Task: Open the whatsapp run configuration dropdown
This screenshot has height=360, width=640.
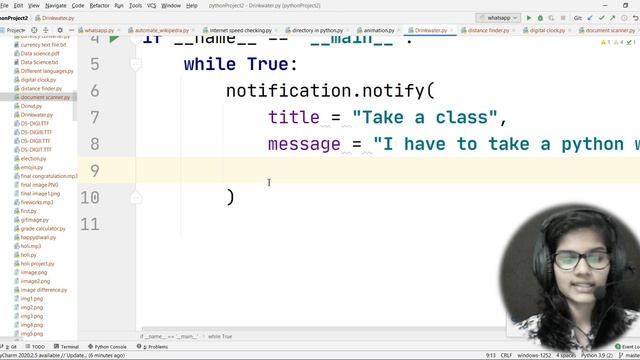Action: pyautogui.click(x=498, y=18)
